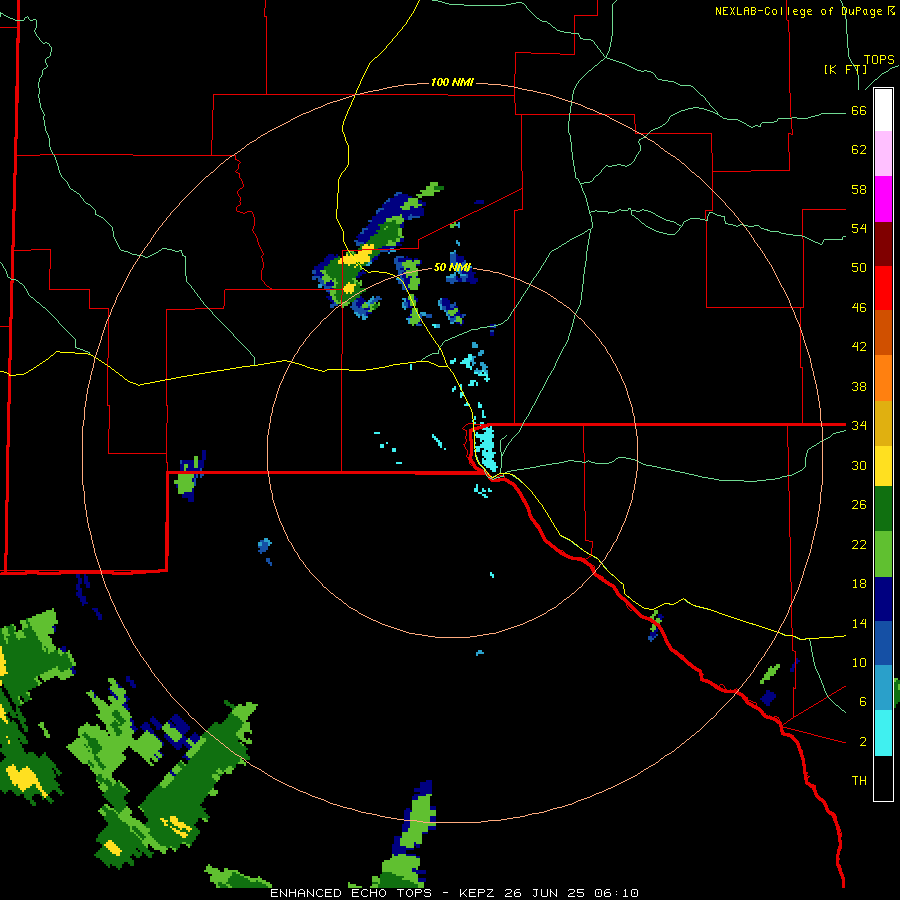The image size is (900, 900).
Task: Select the cyan segment of the color scale
Action: pos(883,733)
